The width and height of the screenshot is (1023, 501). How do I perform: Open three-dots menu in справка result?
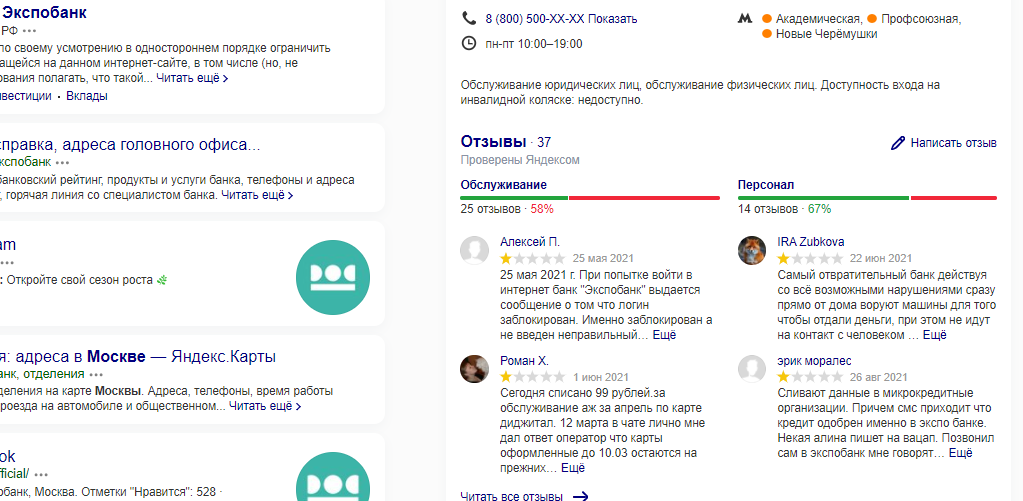pyautogui.click(x=62, y=162)
